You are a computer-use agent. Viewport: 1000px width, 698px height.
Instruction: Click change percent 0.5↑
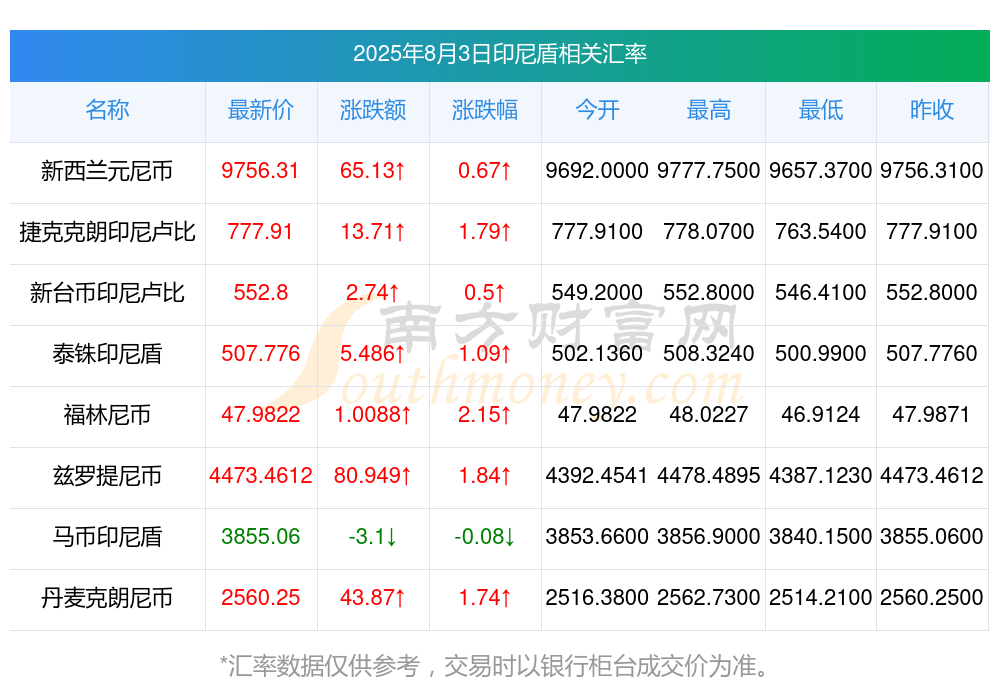coord(485,292)
